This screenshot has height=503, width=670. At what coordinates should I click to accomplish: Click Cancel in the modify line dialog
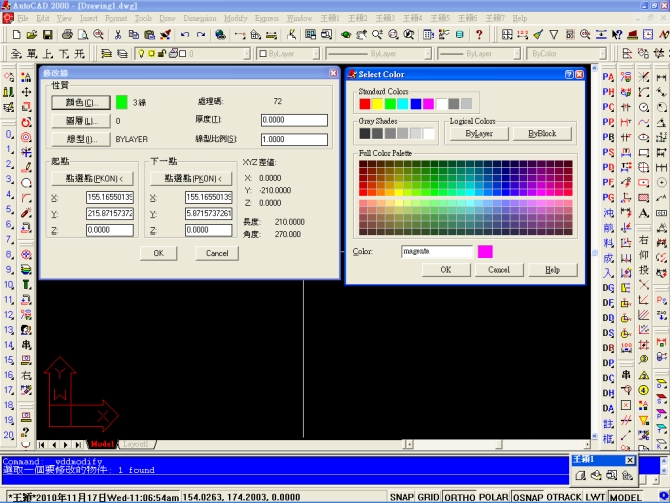pyautogui.click(x=217, y=253)
